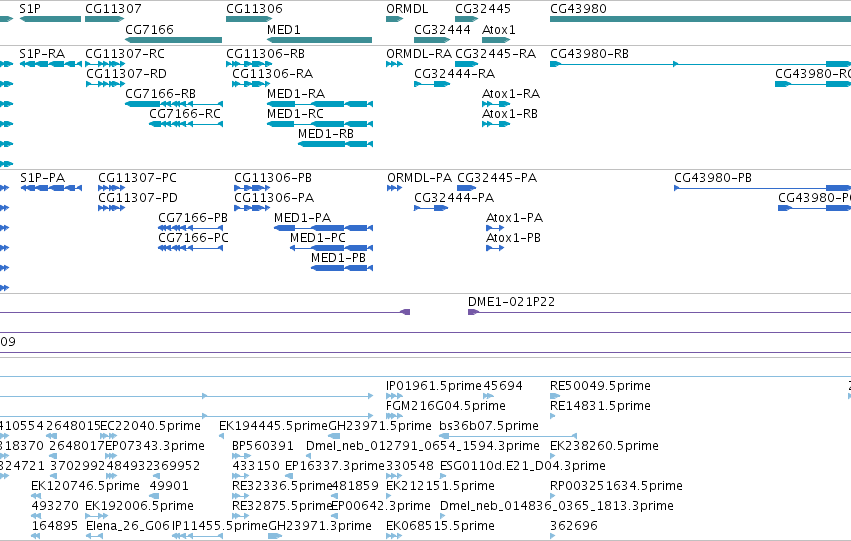
Task: Select protein ORMDL-PA
Action: pyautogui.click(x=395, y=188)
